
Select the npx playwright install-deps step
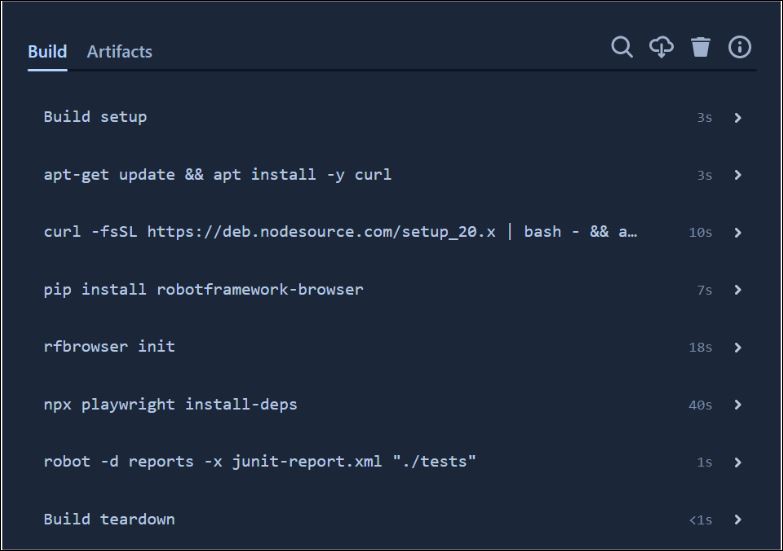[x=170, y=405]
